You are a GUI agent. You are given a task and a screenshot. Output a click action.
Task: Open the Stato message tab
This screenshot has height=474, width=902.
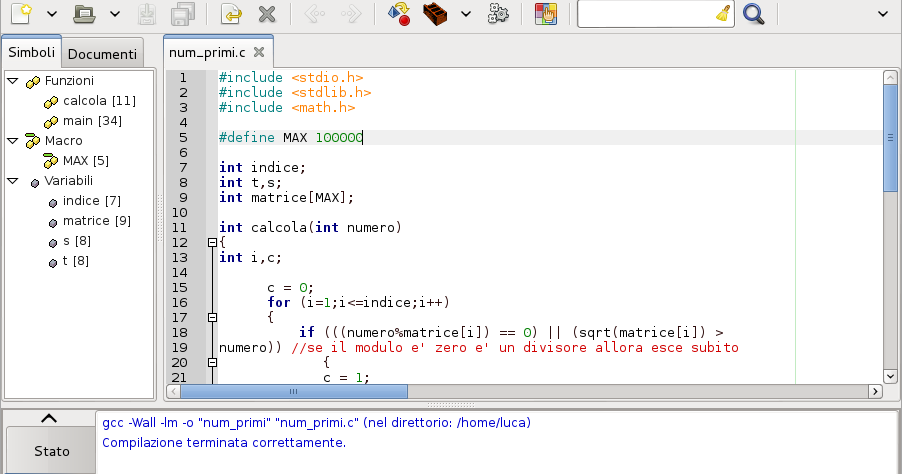[51, 451]
